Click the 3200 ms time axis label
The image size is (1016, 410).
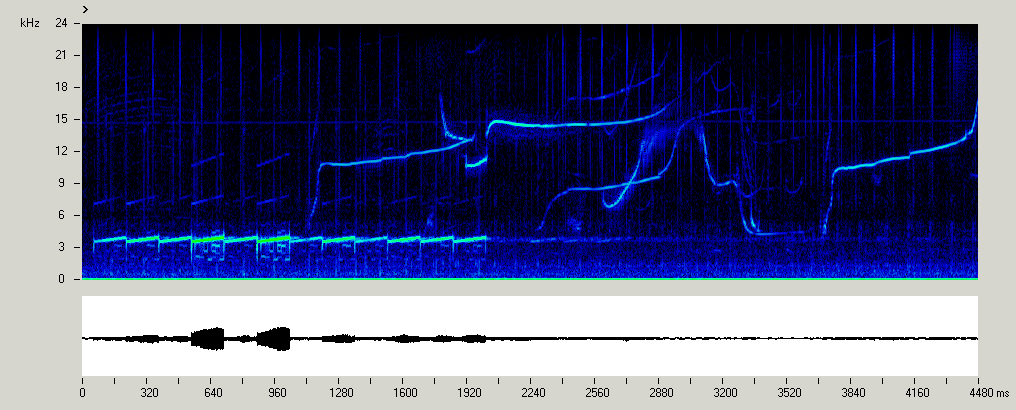click(x=725, y=393)
